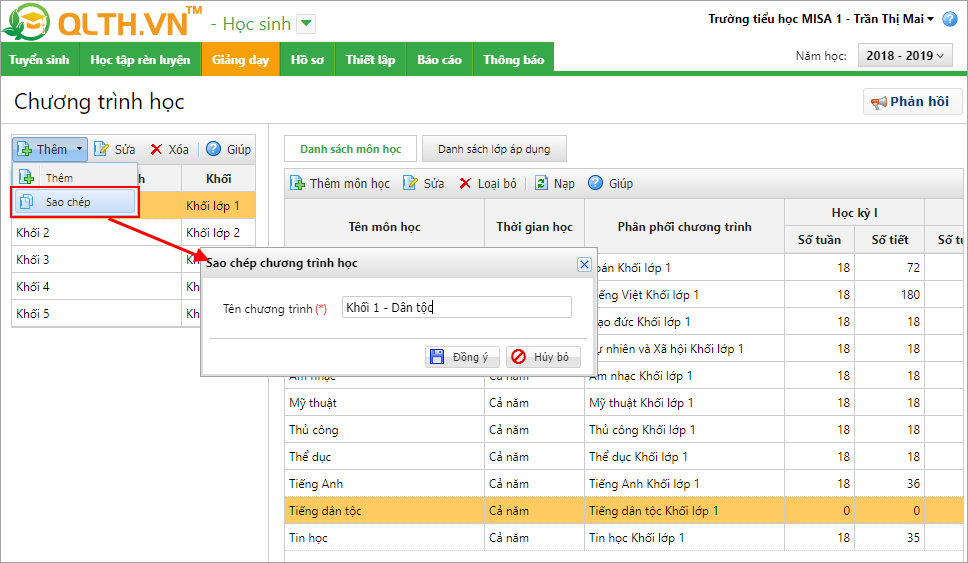Screen dimensions: 968x563
Task: Click the help question mark icon near username
Action: (x=950, y=20)
